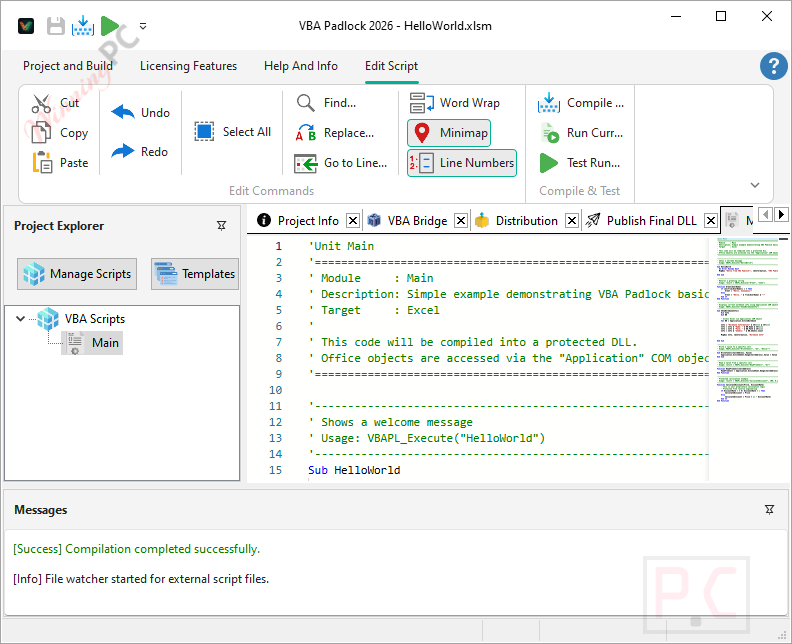Close the Distribution tab
This screenshot has height=644, width=792.
pos(571,221)
